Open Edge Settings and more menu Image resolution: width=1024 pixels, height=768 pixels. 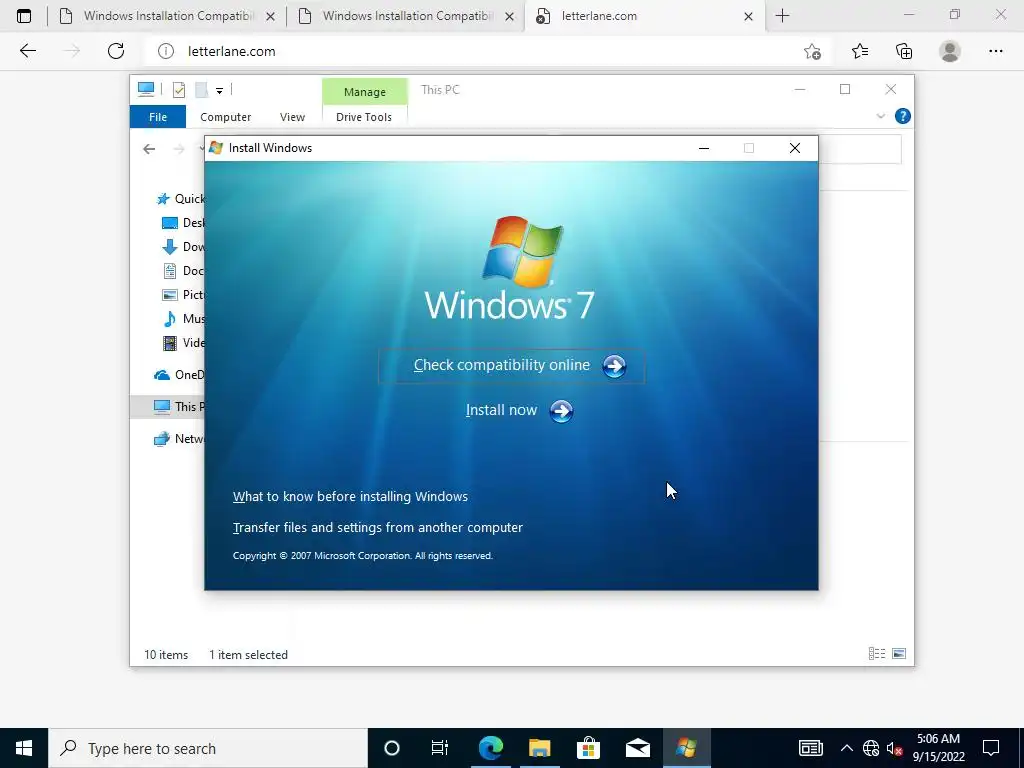click(x=996, y=51)
